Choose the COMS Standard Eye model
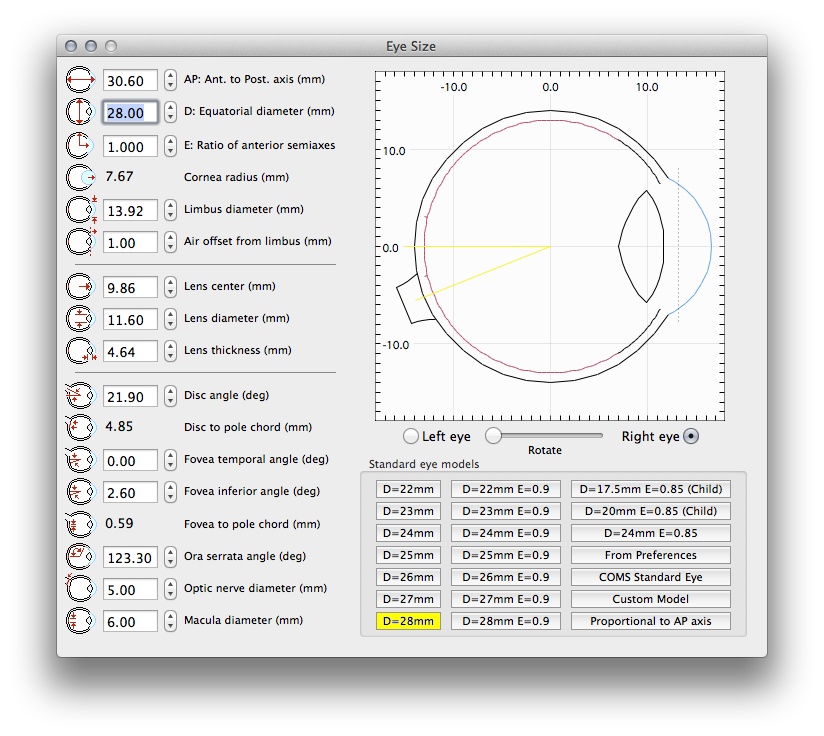Screen dimensions: 824x736 click(650, 577)
